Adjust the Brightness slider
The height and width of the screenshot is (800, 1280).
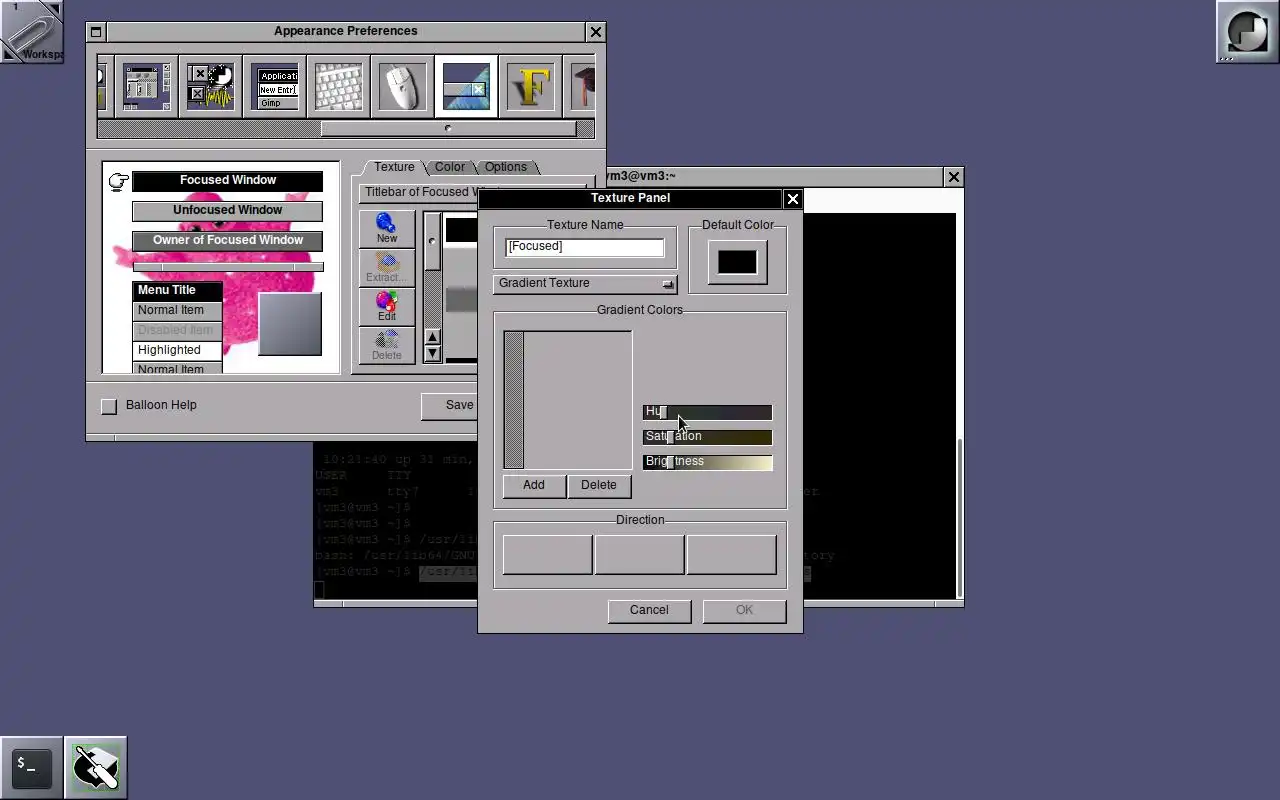click(x=707, y=462)
